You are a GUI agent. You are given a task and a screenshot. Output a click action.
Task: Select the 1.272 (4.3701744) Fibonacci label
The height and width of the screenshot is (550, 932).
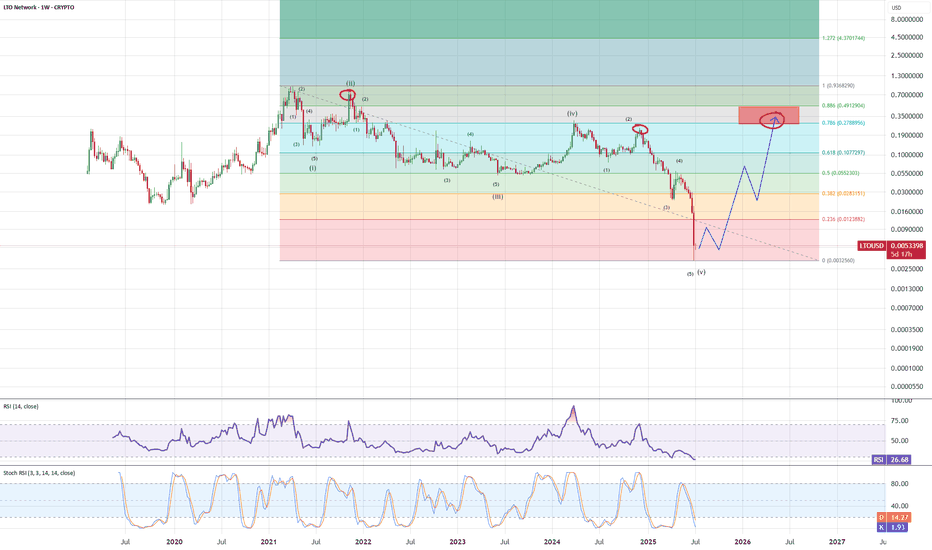coord(843,38)
